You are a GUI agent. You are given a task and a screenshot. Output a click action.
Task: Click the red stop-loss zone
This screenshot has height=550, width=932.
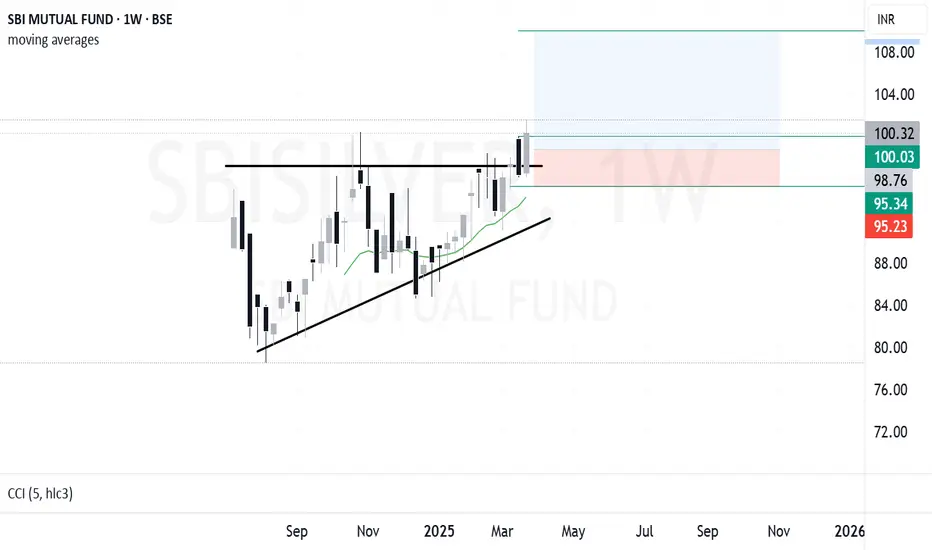[x=657, y=168]
